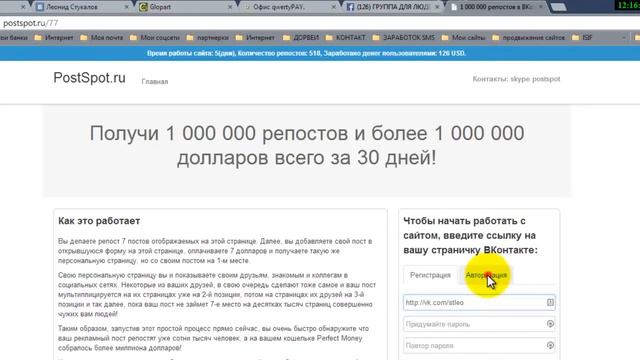This screenshot has height=360, width=640.
Task: Click the icon inside the Повтор пароля field
Action: 550,346
